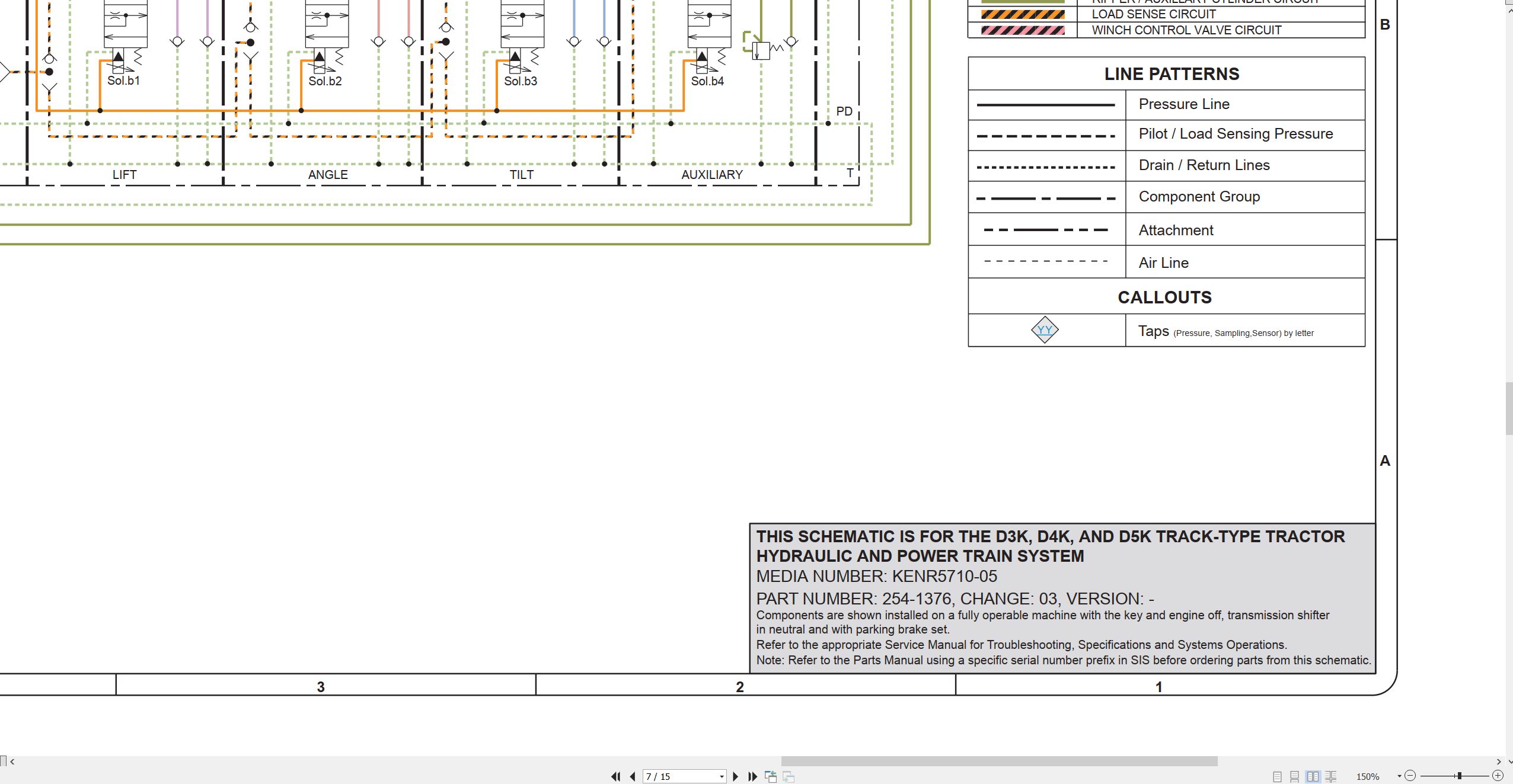This screenshot has width=1513, height=784.
Task: Click the PART NUMBER: 254-1376 line
Action: pyautogui.click(x=955, y=599)
